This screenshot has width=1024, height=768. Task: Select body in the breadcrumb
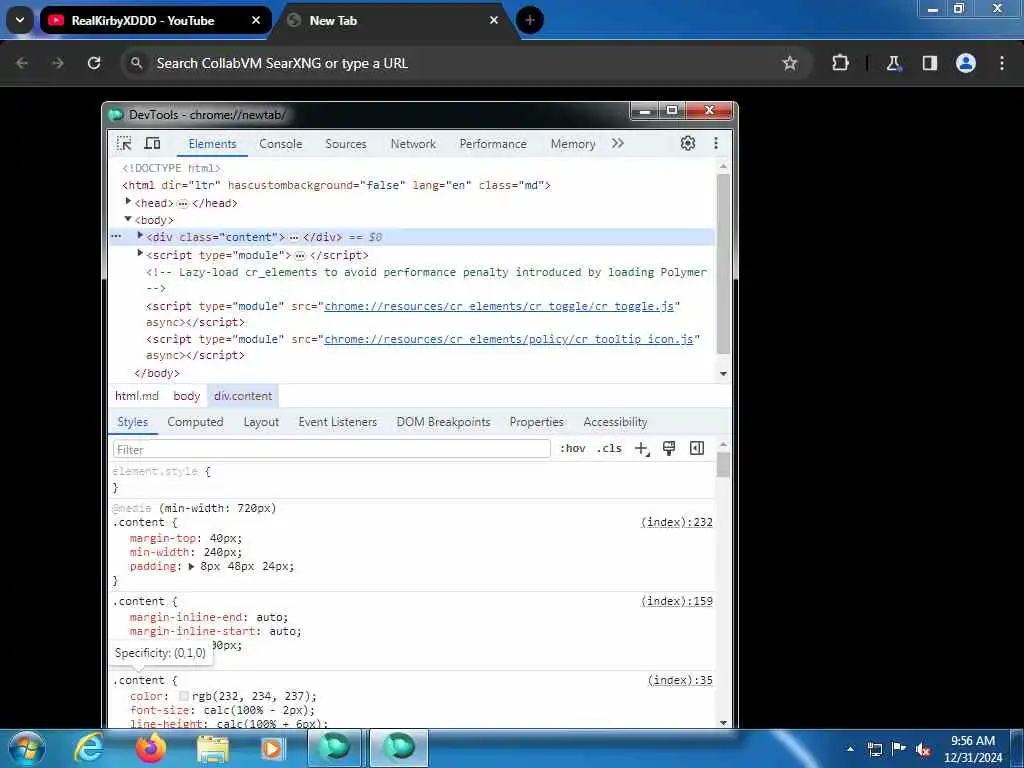tap(187, 396)
